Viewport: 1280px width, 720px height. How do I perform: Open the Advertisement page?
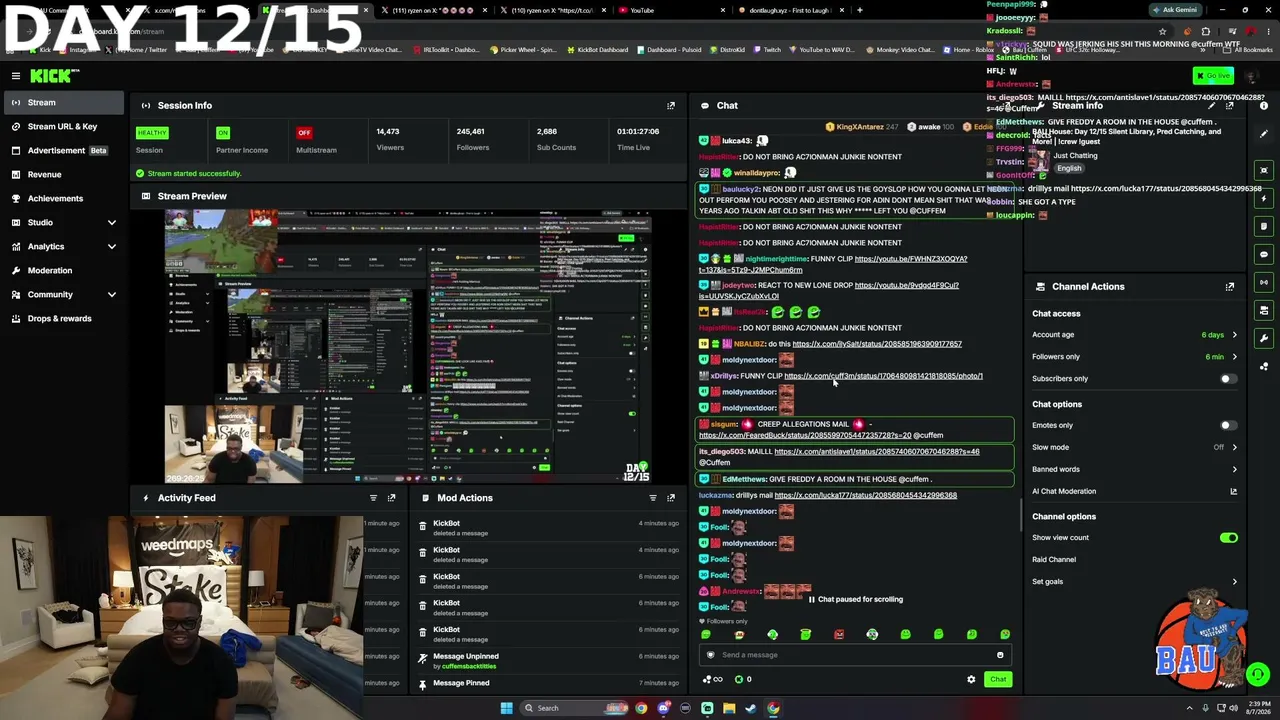63,150
